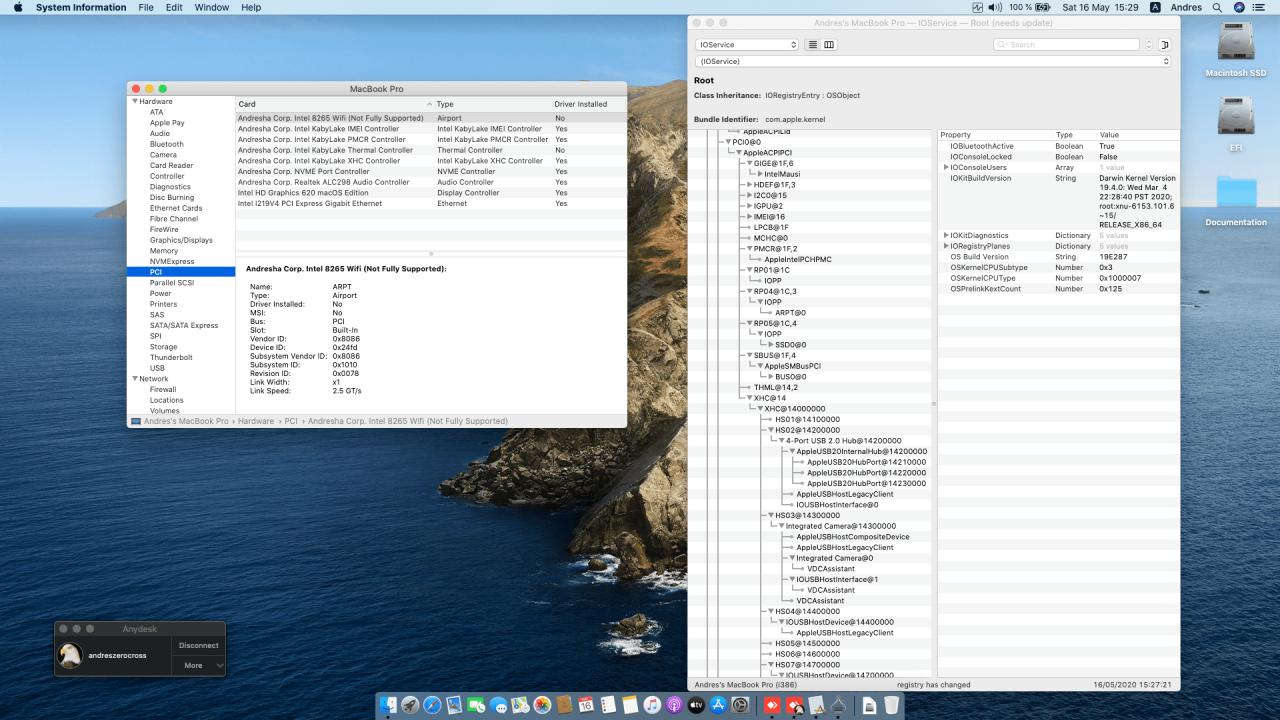Image resolution: width=1280 pixels, height=720 pixels.
Task: Click Spotlight search icon in menu bar
Action: [1217, 7]
